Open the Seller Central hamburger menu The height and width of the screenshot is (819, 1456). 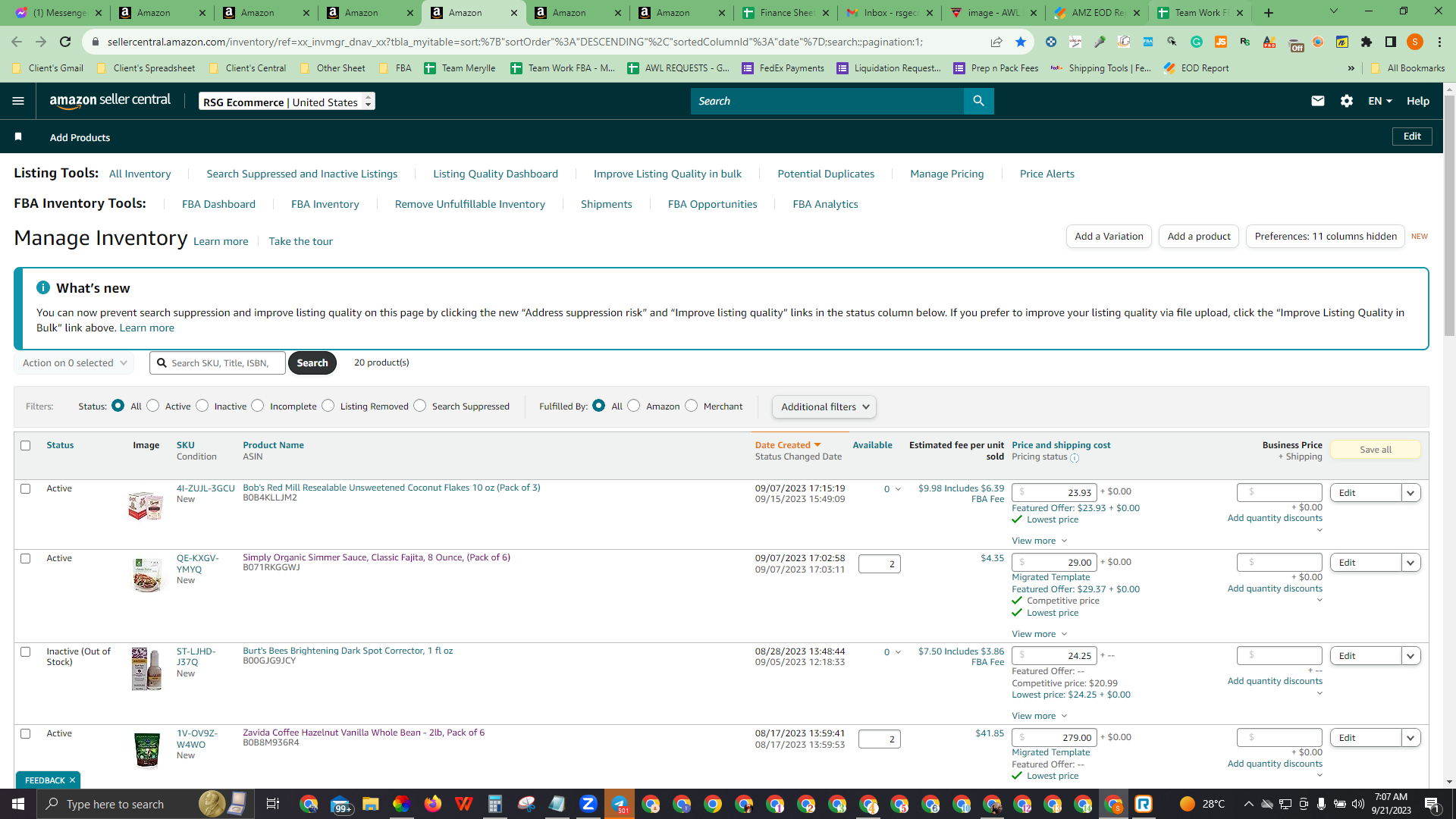click(x=18, y=101)
